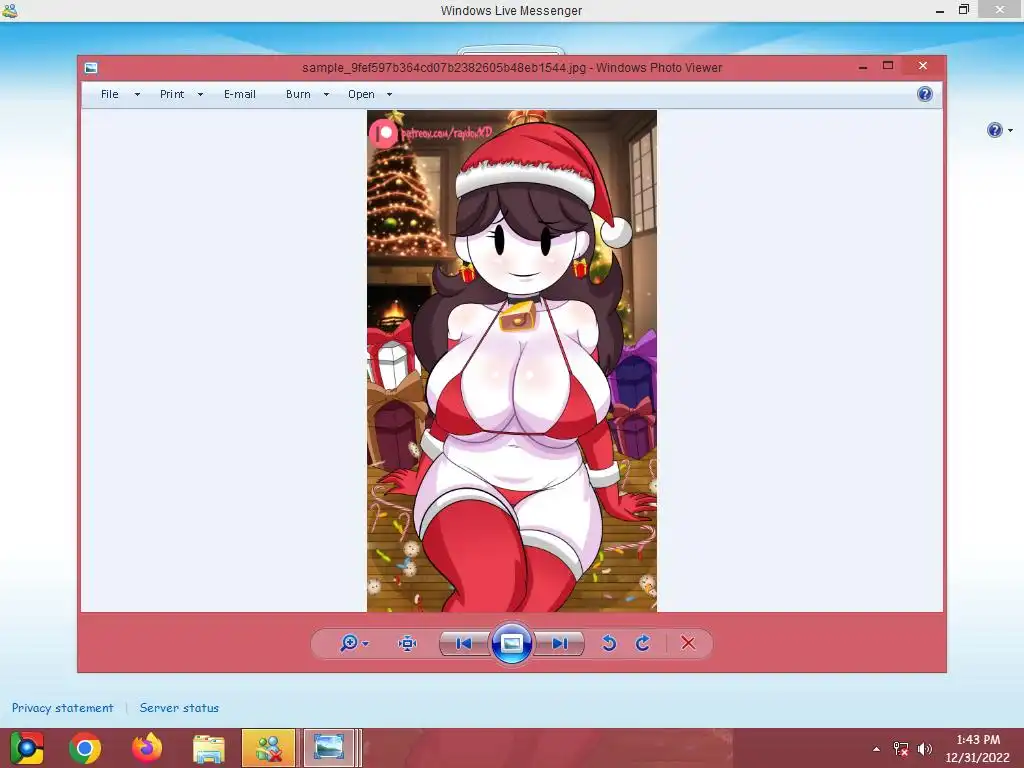The width and height of the screenshot is (1024, 768).
Task: Rotate the photo clockwise
Action: (x=643, y=643)
